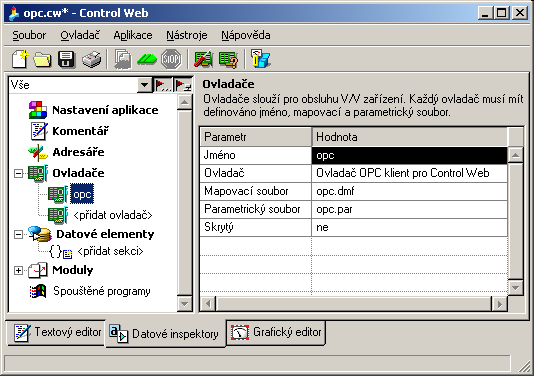The height and width of the screenshot is (376, 534).
Task: Click right arrow of horizontal scrollbar
Action: point(500,304)
